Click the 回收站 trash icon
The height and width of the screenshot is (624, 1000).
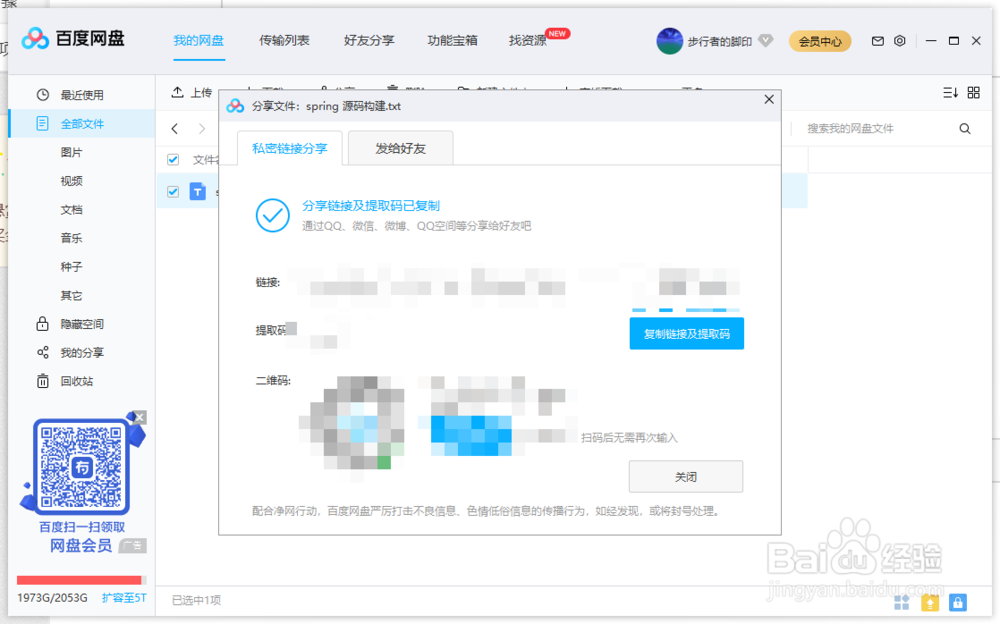(x=43, y=381)
